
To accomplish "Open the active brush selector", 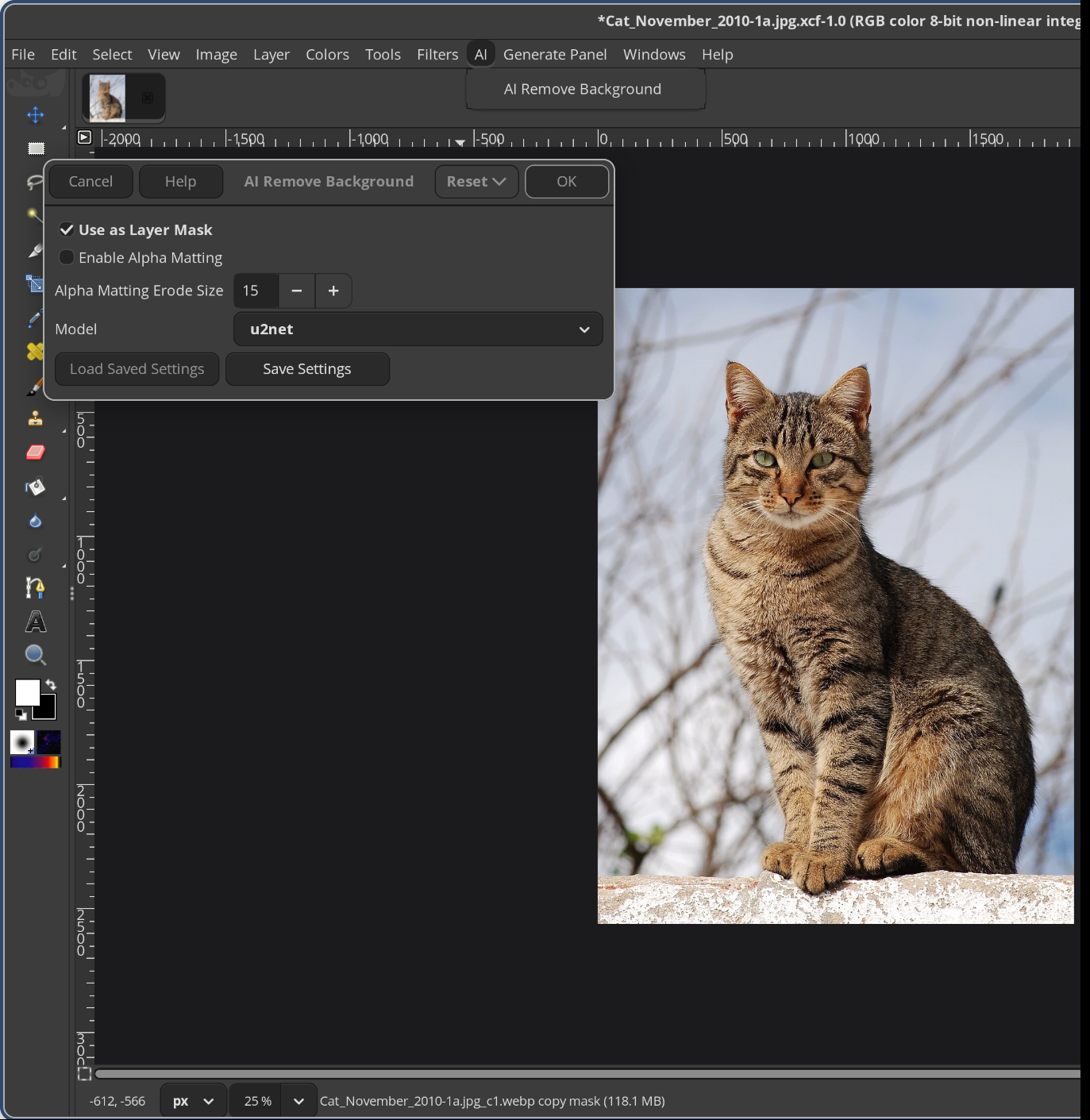I will 22,742.
